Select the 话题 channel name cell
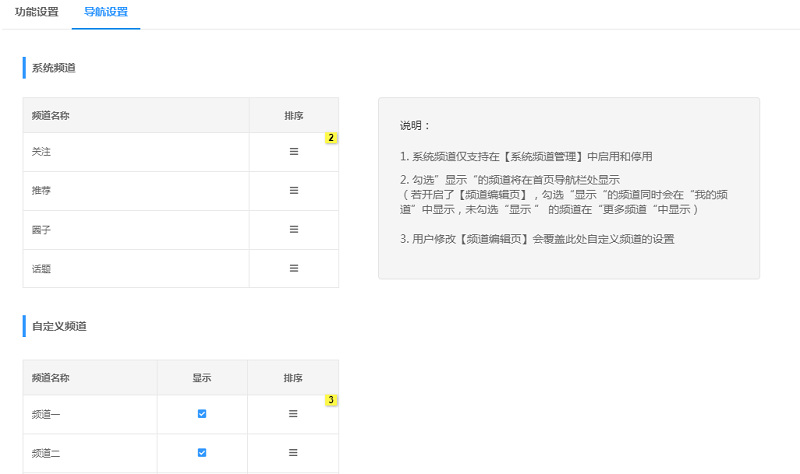Viewport: 800px width, 474px height. 42,268
